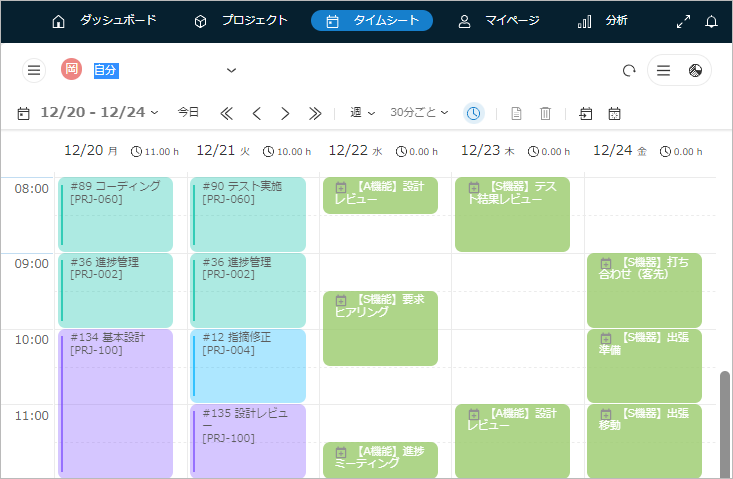The width and height of the screenshot is (733, 479).
Task: Click the trash delete icon
Action: [x=545, y=113]
